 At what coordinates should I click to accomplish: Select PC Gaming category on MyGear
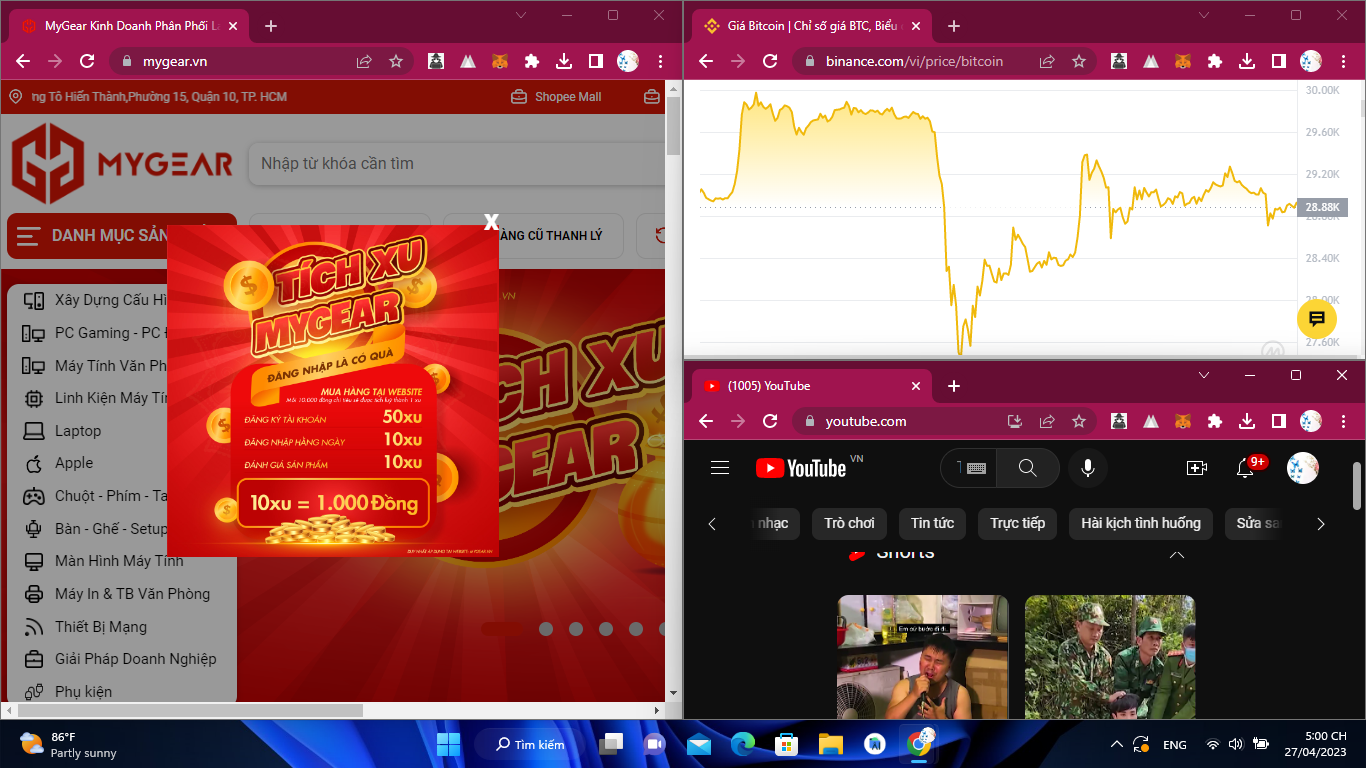click(x=110, y=333)
